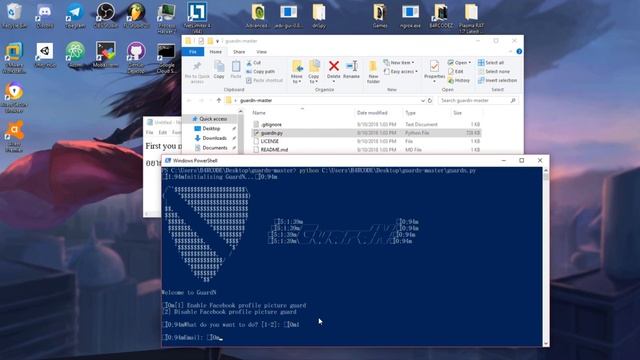Click Pin to Quick access button
The height and width of the screenshot is (360, 640).
[197, 72]
